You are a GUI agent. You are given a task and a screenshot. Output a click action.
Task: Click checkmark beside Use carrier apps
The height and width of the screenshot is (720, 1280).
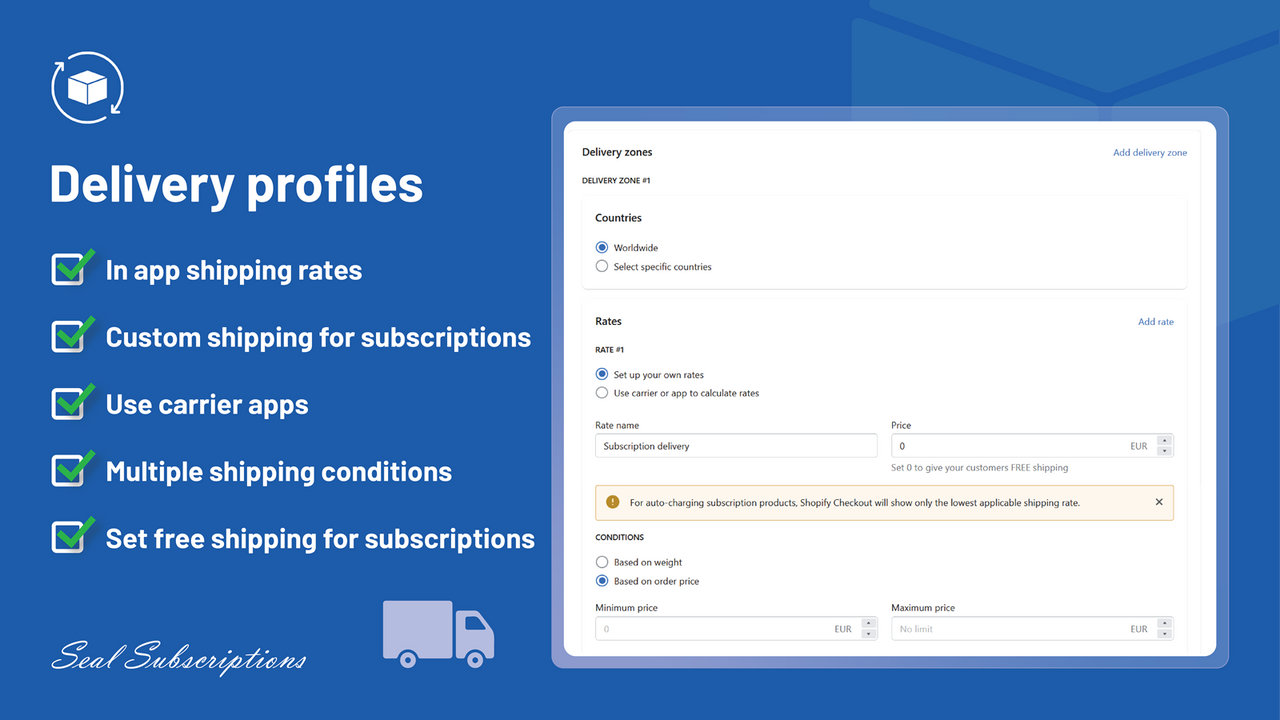(x=72, y=402)
